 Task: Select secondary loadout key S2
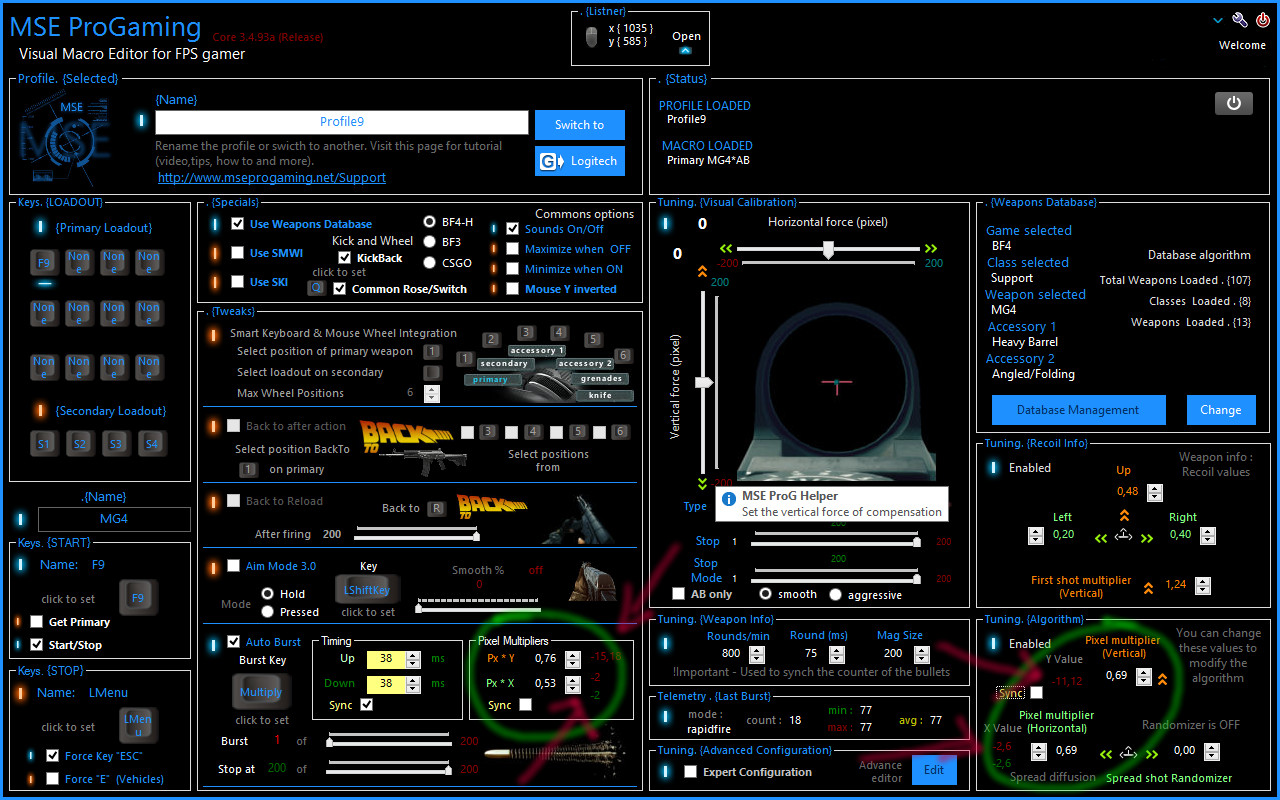click(79, 443)
